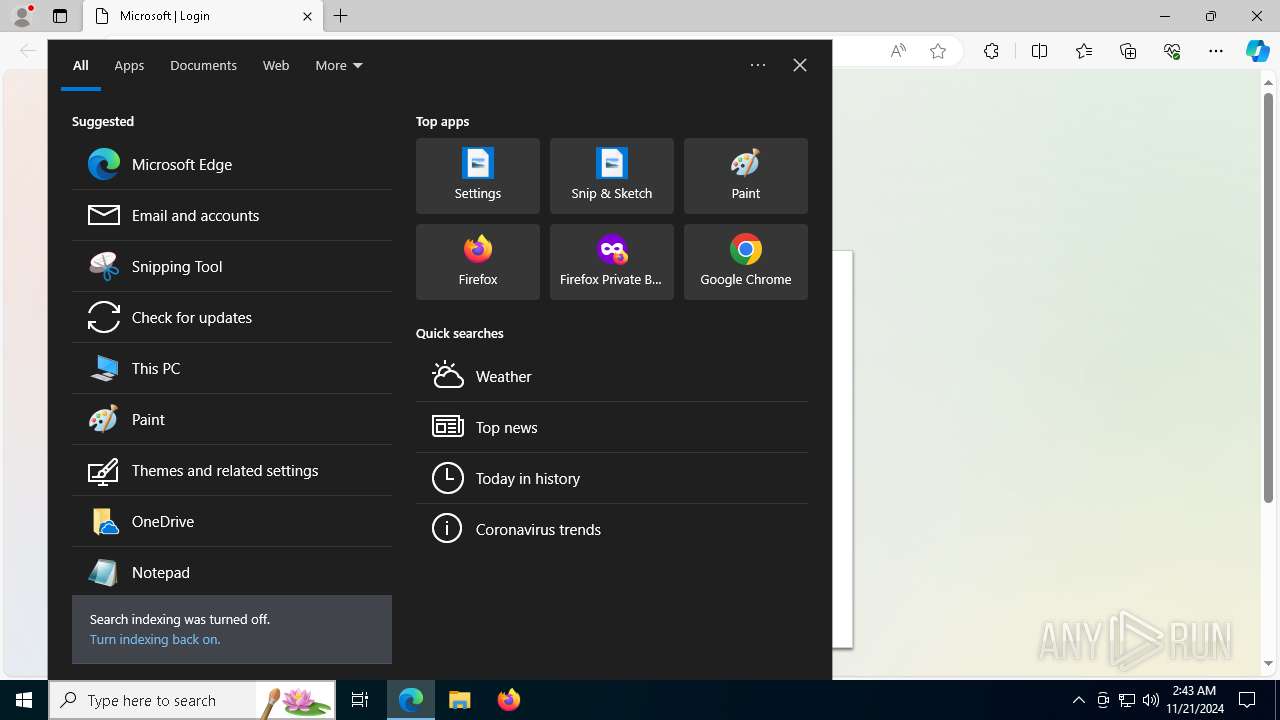Screen dimensions: 1280x720
Task: Launch Firefox tile in Top apps
Action: pyautogui.click(x=478, y=262)
